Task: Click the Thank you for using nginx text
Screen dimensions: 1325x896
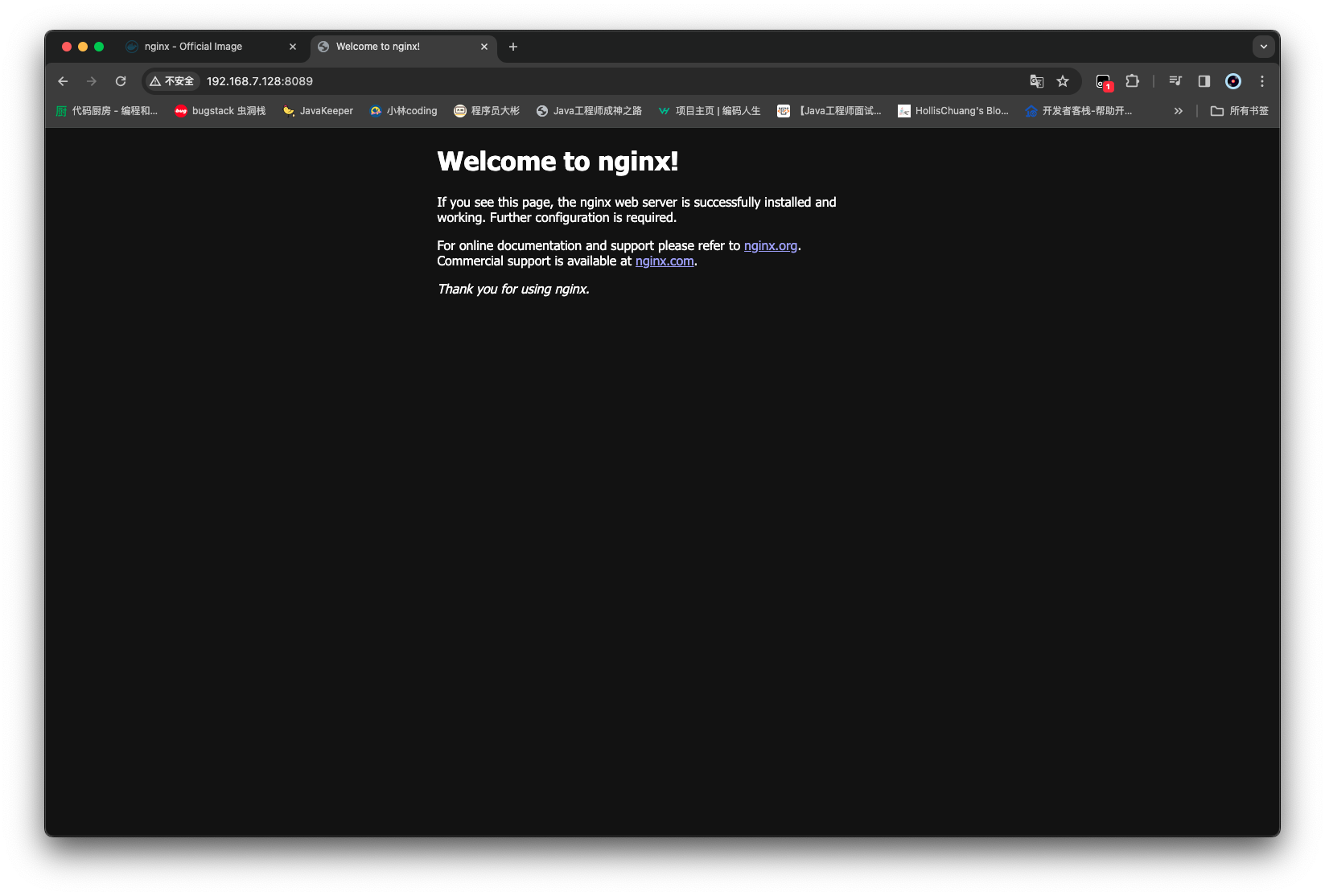Action: pyautogui.click(x=513, y=290)
